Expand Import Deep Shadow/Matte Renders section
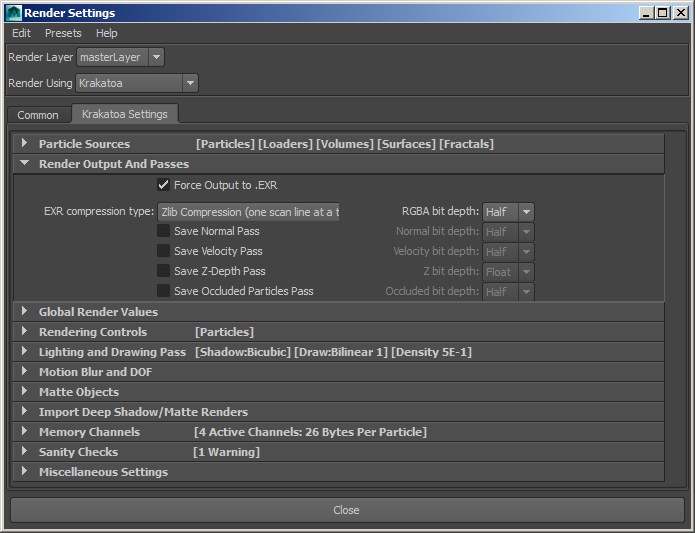 point(339,412)
